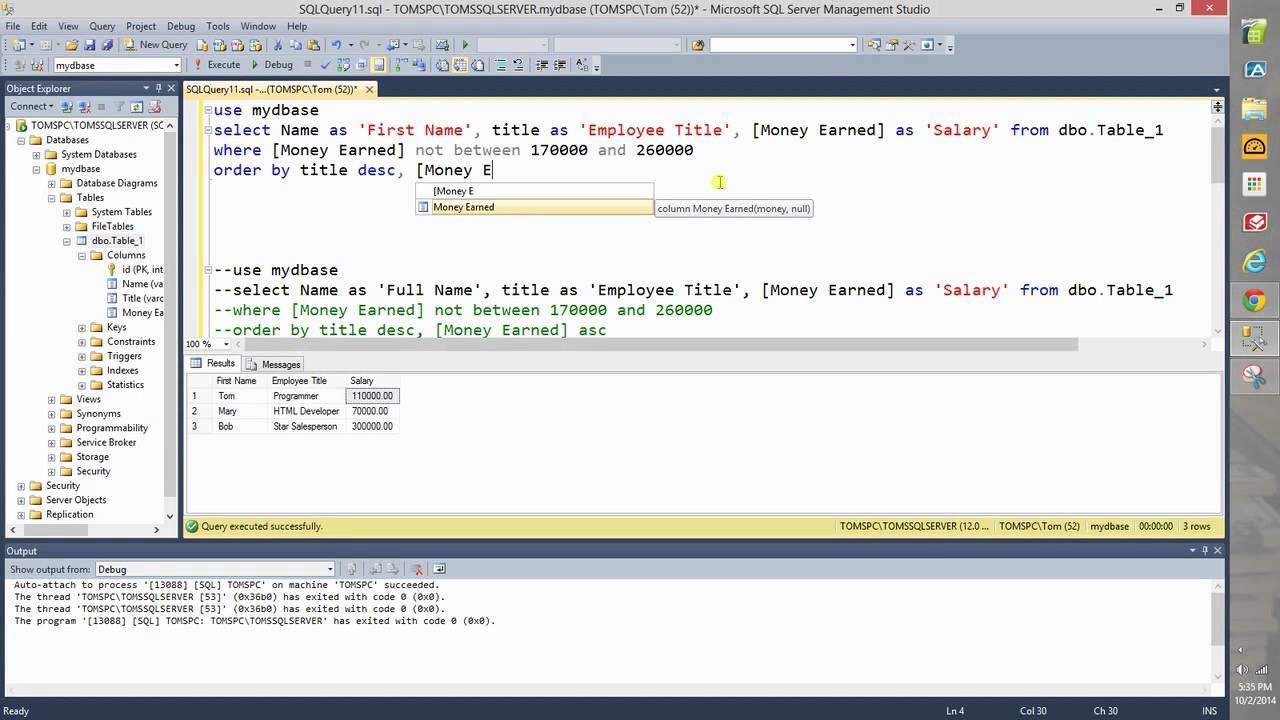Expand the Keys folder node
Screen dimensions: 1280x720
[x=83, y=328]
